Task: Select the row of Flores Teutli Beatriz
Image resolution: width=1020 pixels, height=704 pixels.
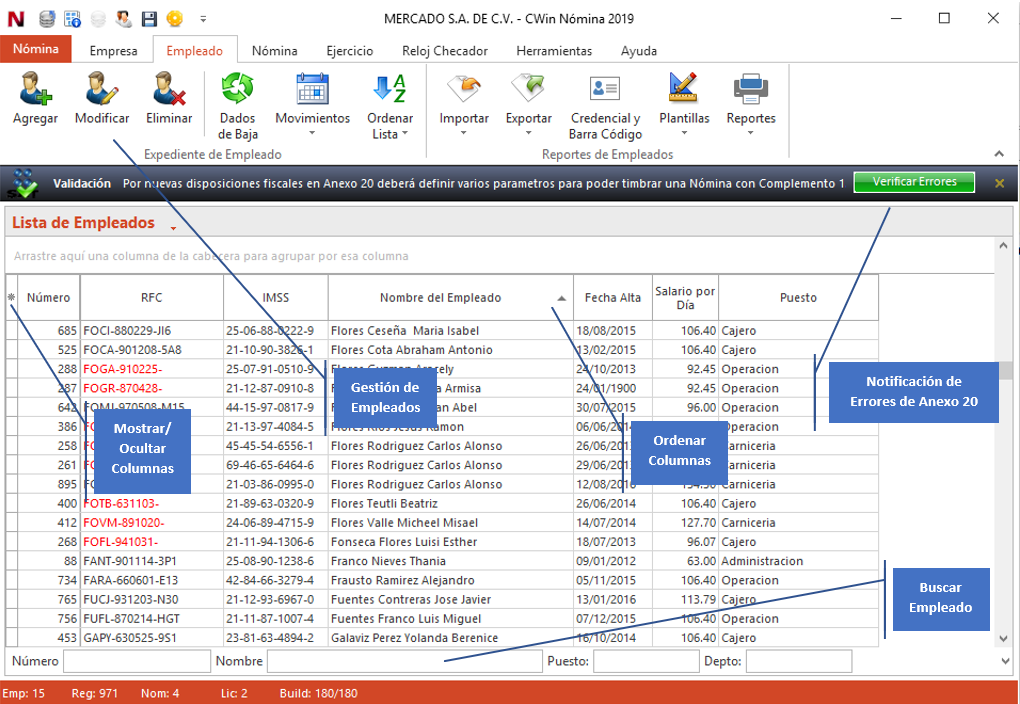Action: pyautogui.click(x=442, y=504)
